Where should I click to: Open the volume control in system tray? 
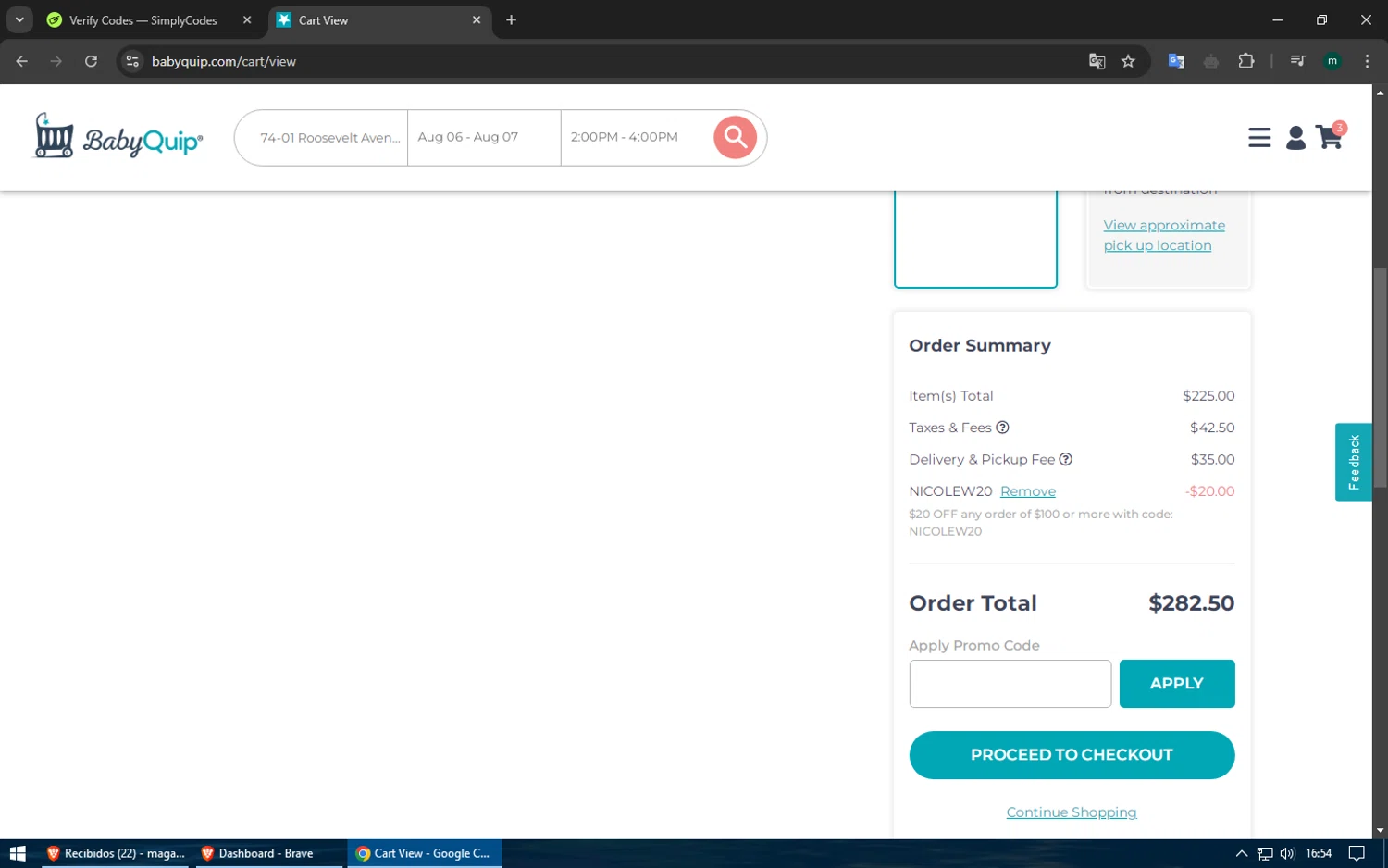click(x=1287, y=853)
